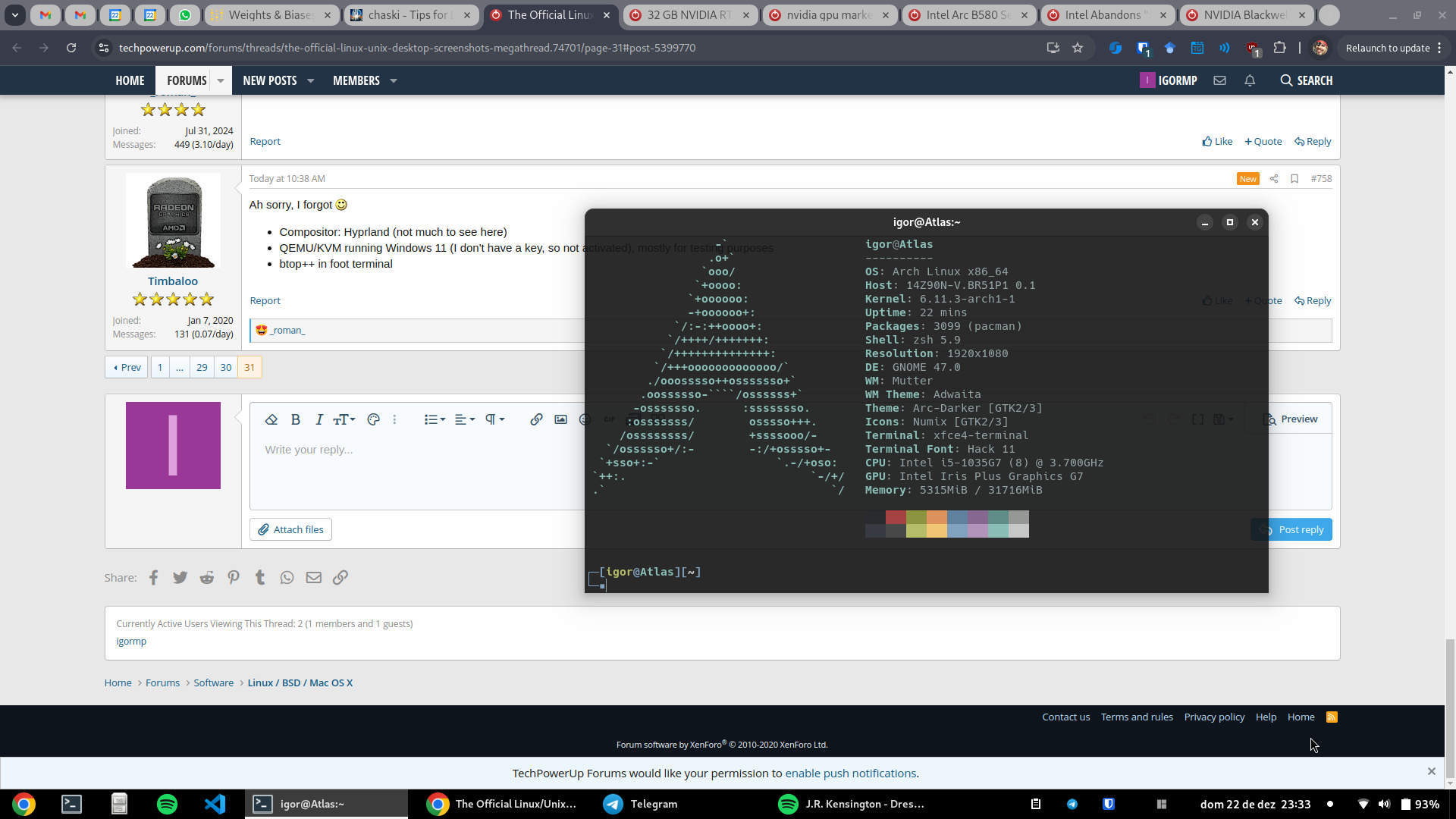This screenshot has height=819, width=1456.
Task: Switch to Weights & Biases browser tab
Action: 273,15
